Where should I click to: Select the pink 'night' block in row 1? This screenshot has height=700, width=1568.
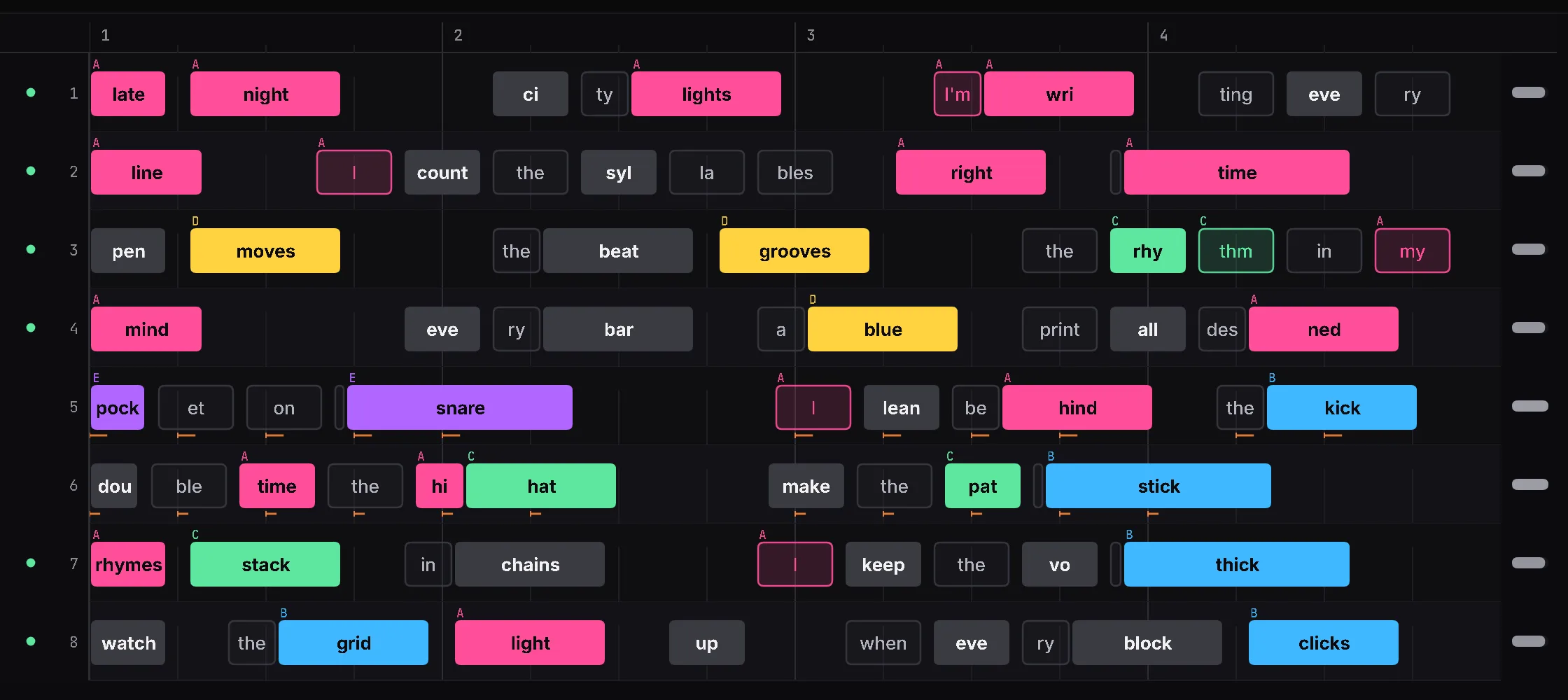[265, 94]
